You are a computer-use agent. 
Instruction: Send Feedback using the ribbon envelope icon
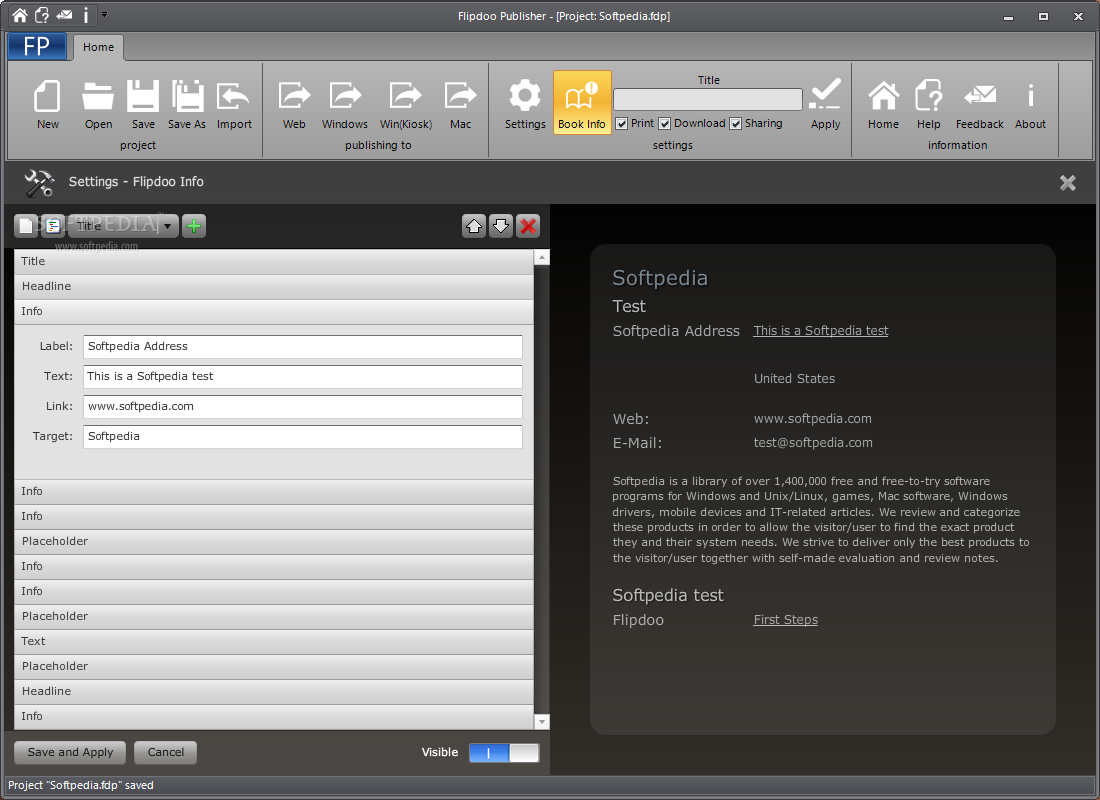pos(979,104)
